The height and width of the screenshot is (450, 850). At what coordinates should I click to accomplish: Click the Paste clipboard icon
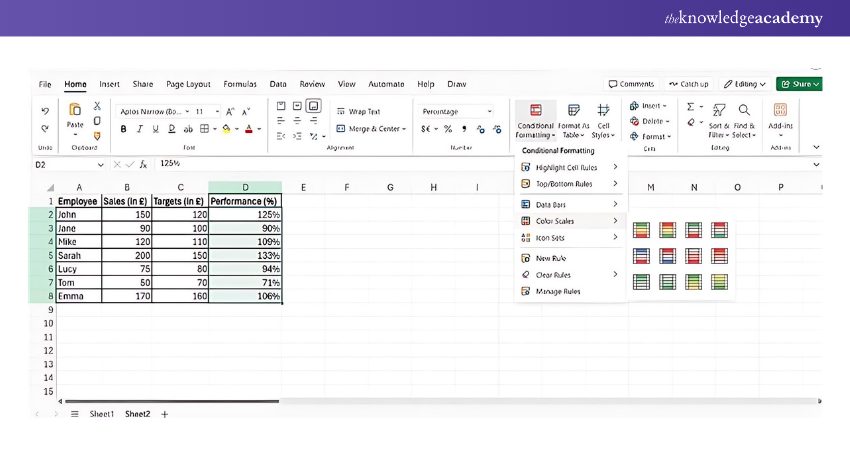pos(75,112)
